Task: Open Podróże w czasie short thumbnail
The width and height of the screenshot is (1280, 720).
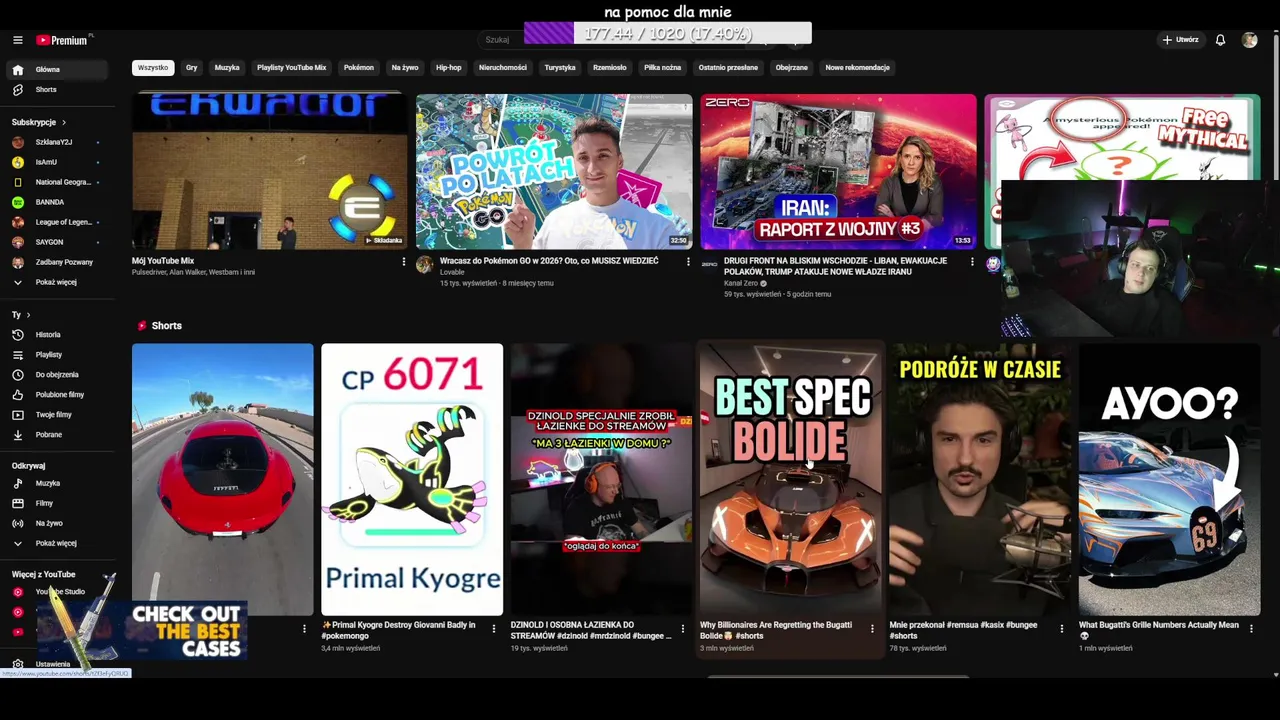Action: point(980,480)
